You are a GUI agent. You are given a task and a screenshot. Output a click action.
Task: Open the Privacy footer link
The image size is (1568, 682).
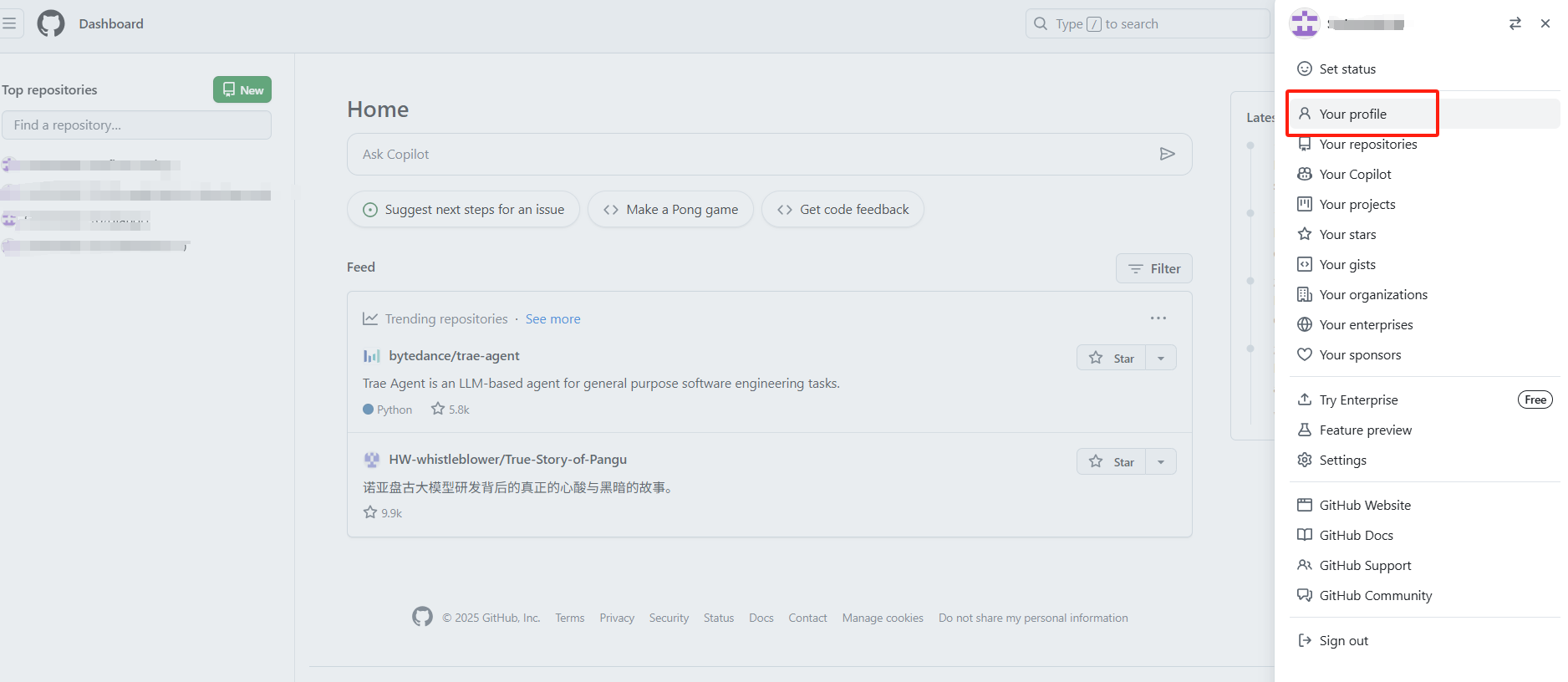pos(617,618)
